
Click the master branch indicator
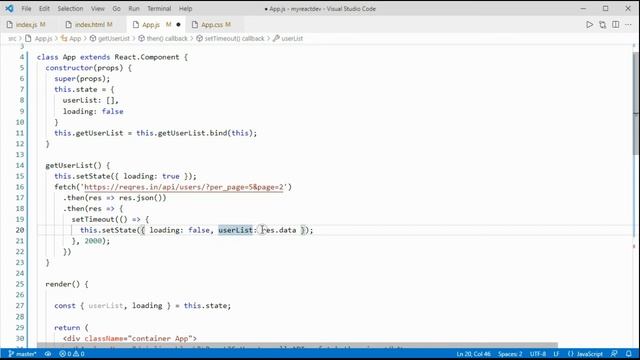click(22, 354)
